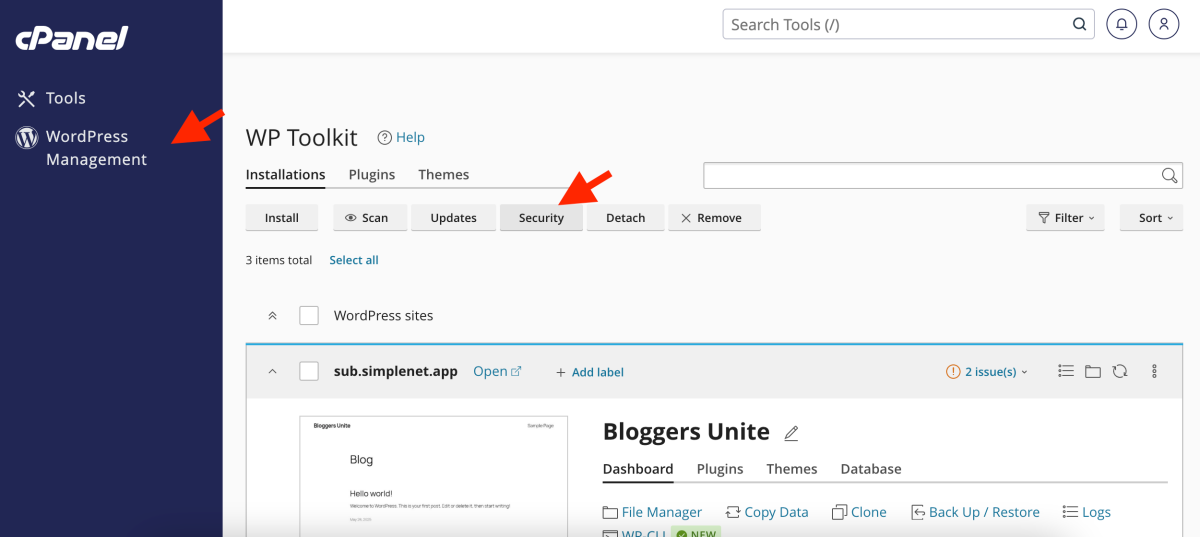This screenshot has width=1200, height=537.
Task: Click the refresh icon in site row
Action: pos(1120,371)
